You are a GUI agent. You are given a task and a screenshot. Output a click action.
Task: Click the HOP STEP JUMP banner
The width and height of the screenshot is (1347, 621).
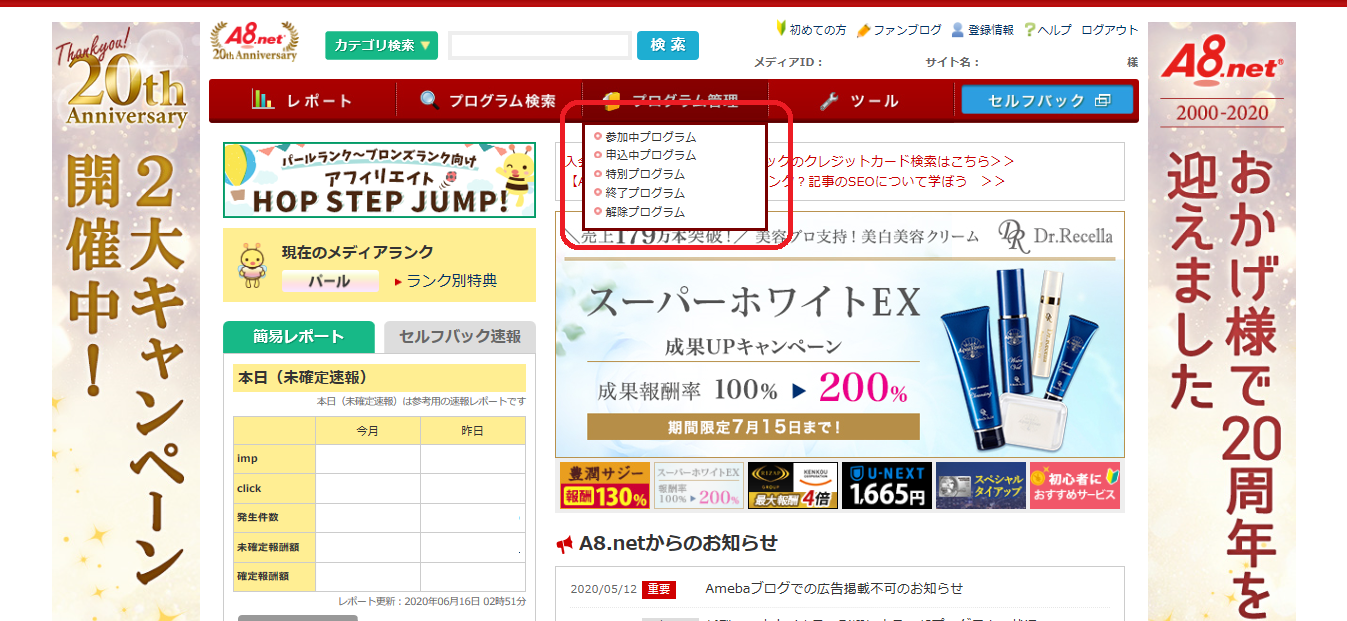(x=379, y=180)
